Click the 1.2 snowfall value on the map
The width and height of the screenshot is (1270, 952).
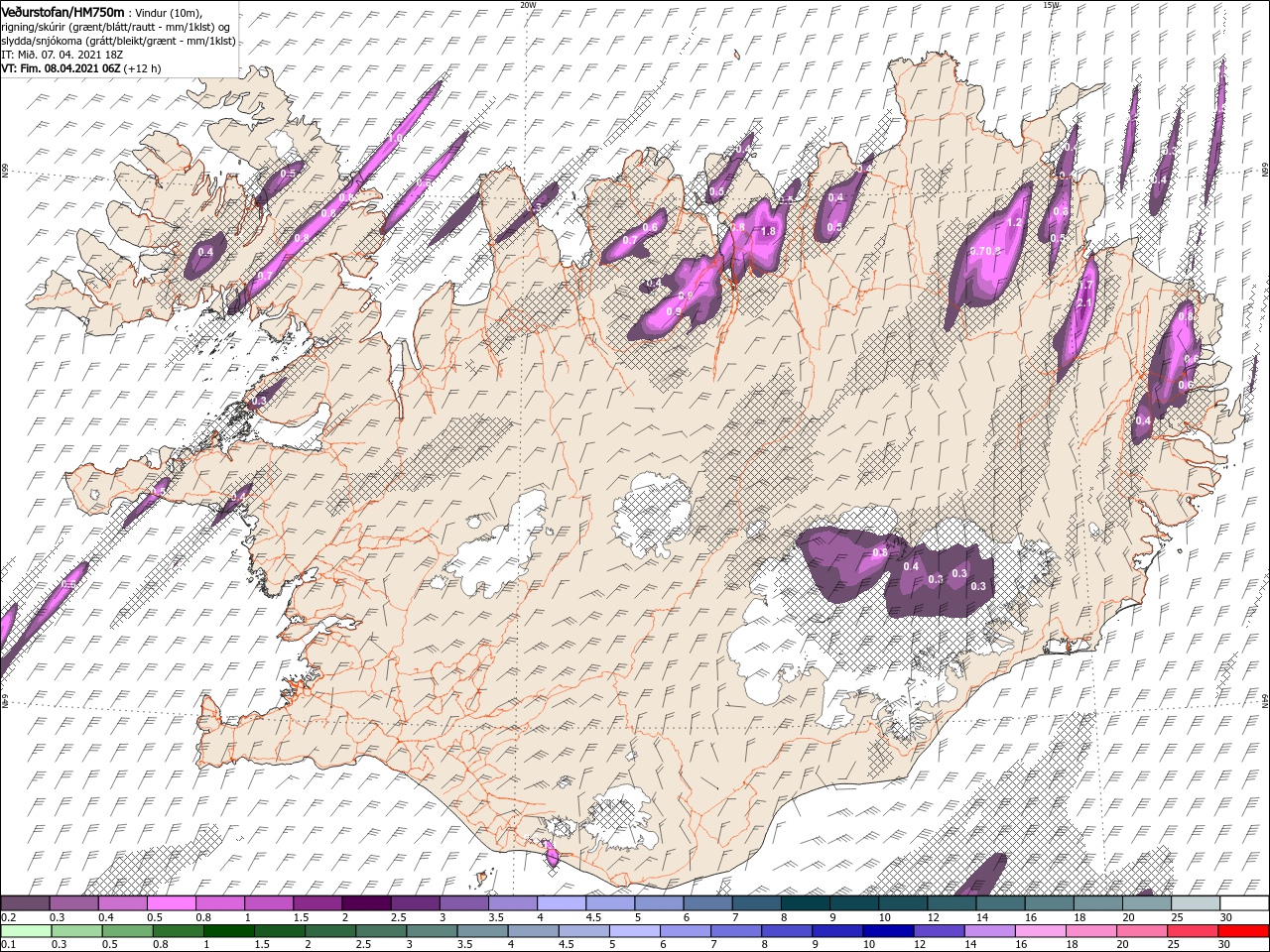tap(1014, 223)
